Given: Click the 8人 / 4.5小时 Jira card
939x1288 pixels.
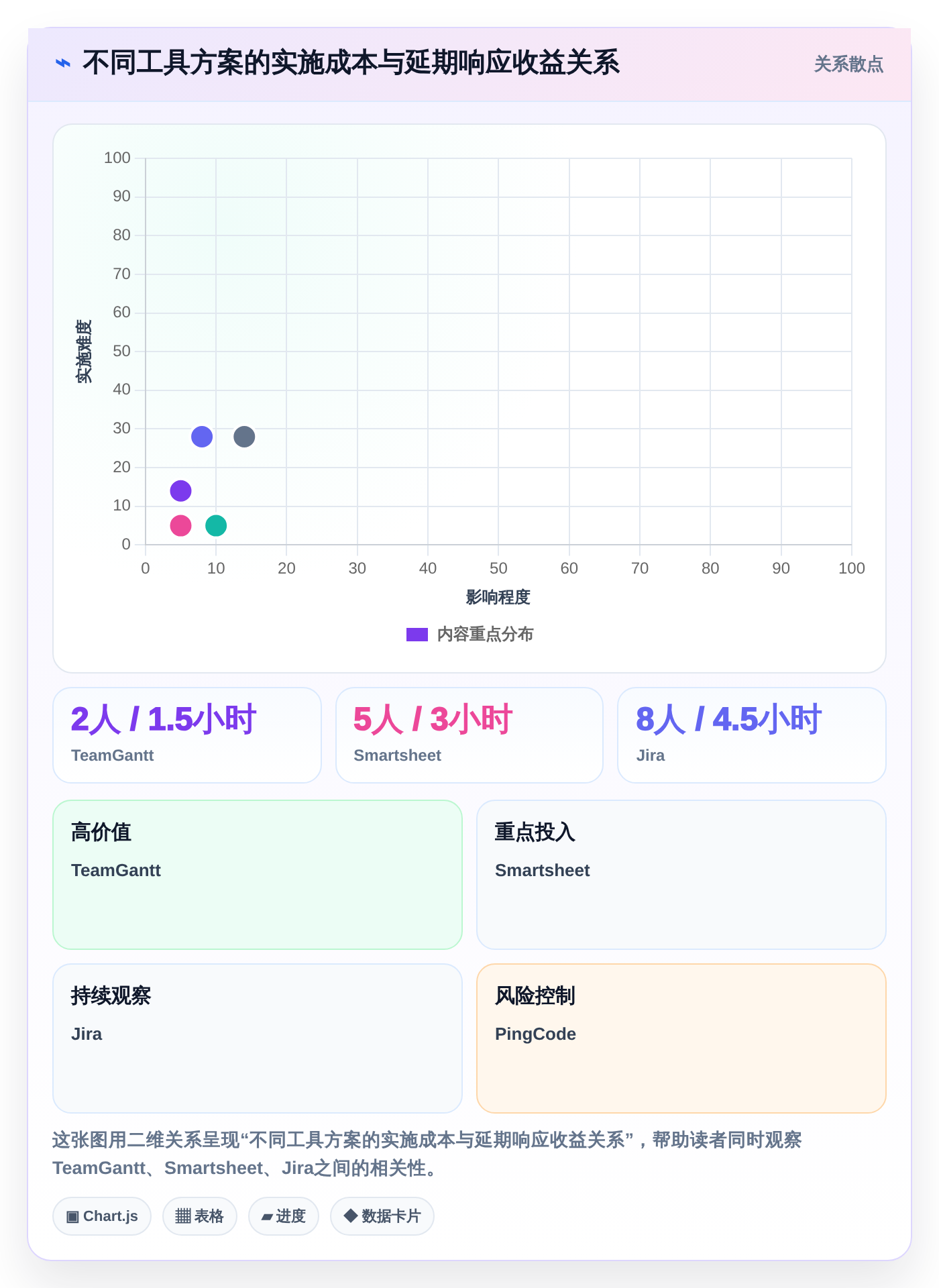Looking at the screenshot, I should point(752,735).
